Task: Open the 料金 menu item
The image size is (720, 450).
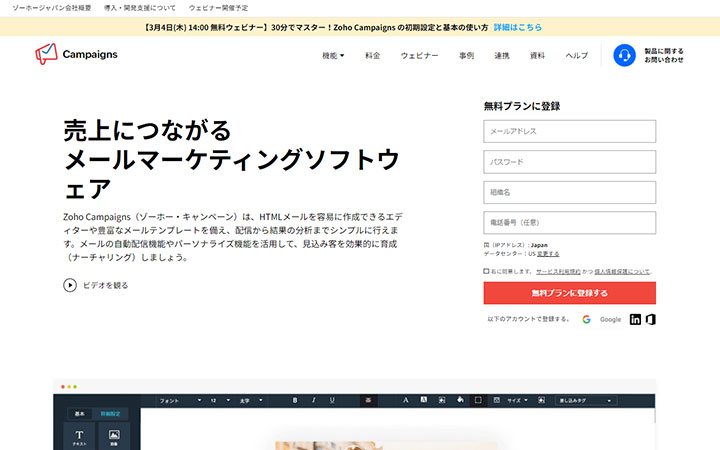Action: tap(372, 56)
